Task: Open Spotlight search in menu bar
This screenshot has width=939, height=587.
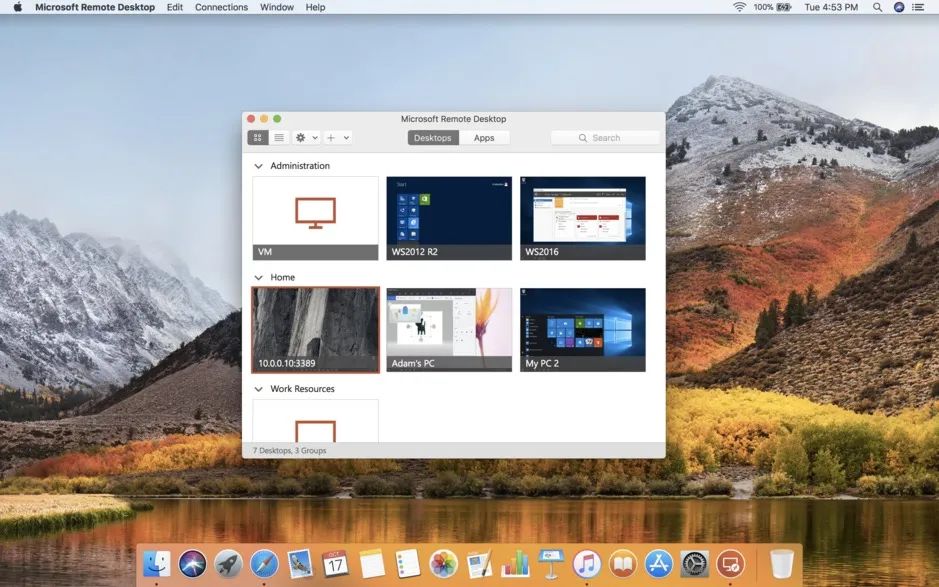Action: point(877,7)
